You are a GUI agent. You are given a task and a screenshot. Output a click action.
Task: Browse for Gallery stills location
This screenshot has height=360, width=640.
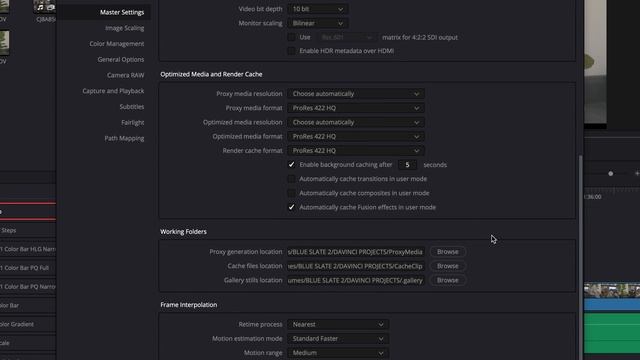pyautogui.click(x=447, y=280)
